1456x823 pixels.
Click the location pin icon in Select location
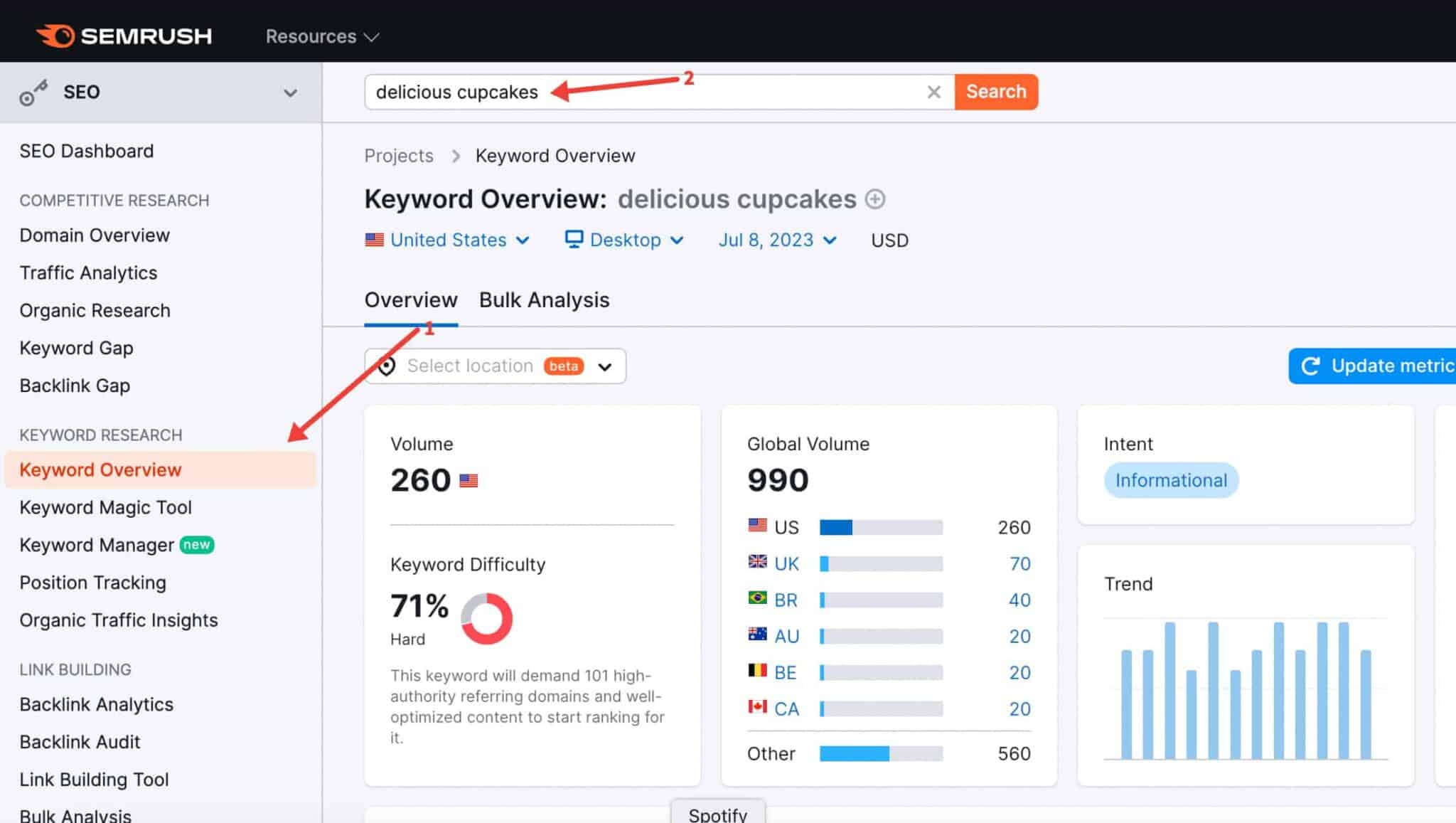(387, 366)
